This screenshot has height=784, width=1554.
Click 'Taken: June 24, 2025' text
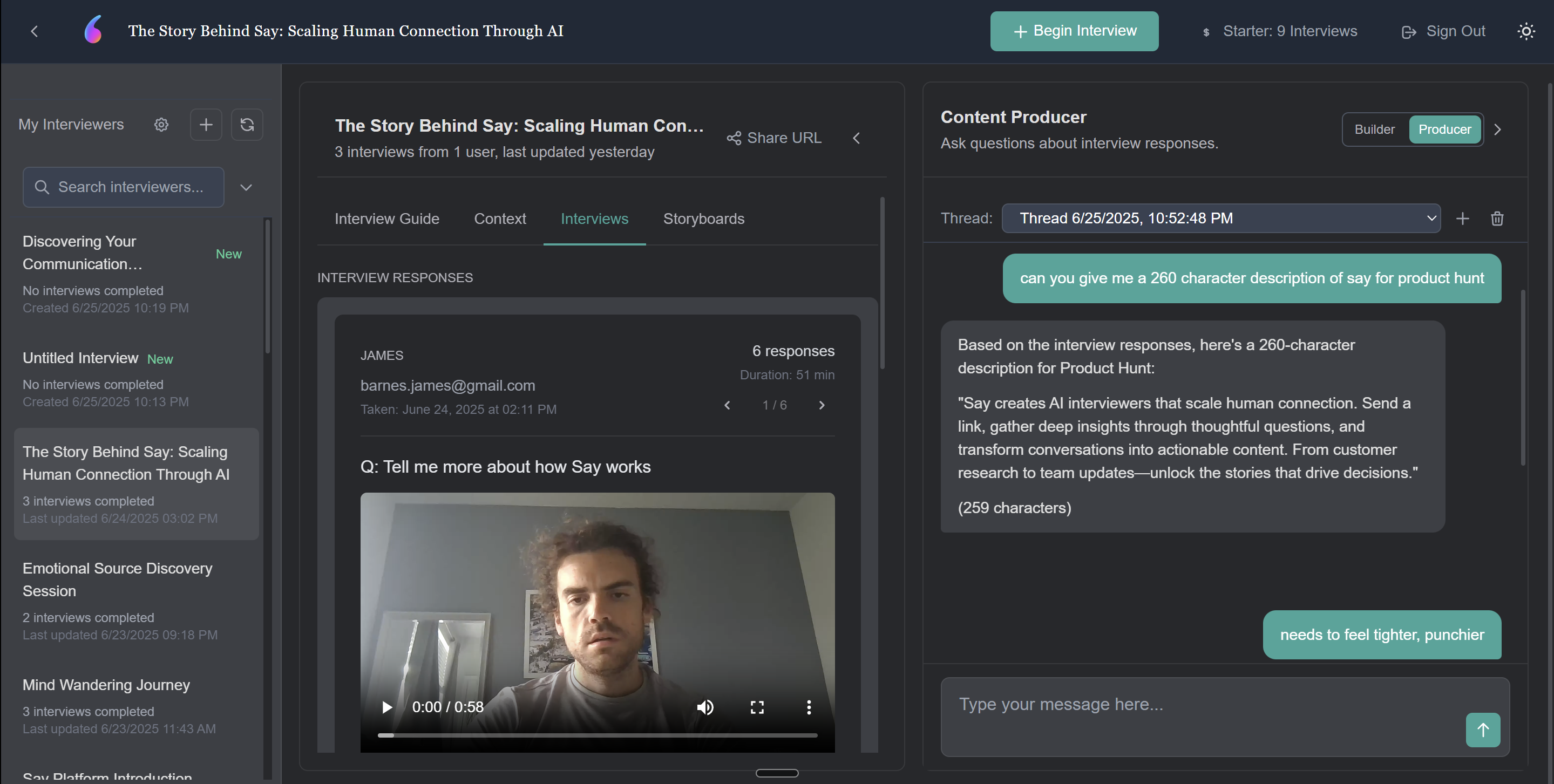point(458,410)
